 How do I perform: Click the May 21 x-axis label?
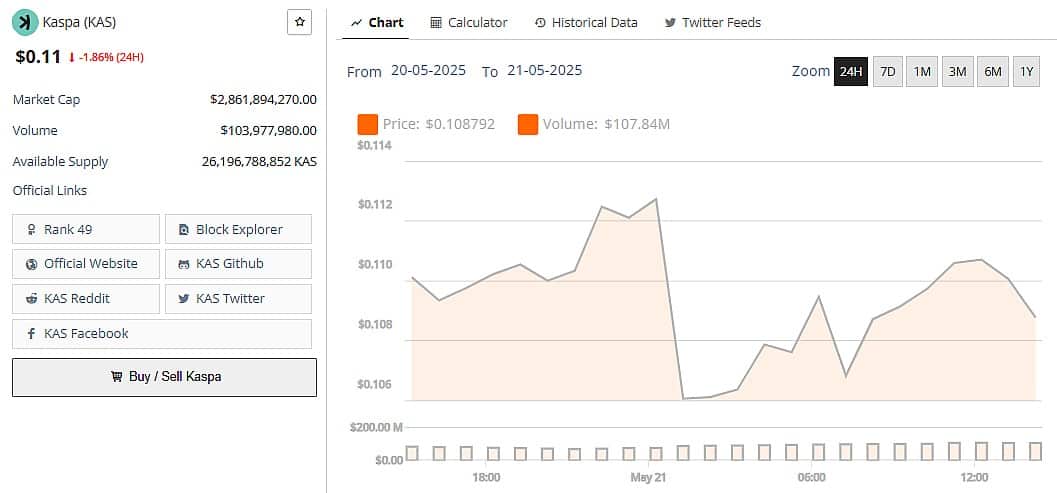648,477
